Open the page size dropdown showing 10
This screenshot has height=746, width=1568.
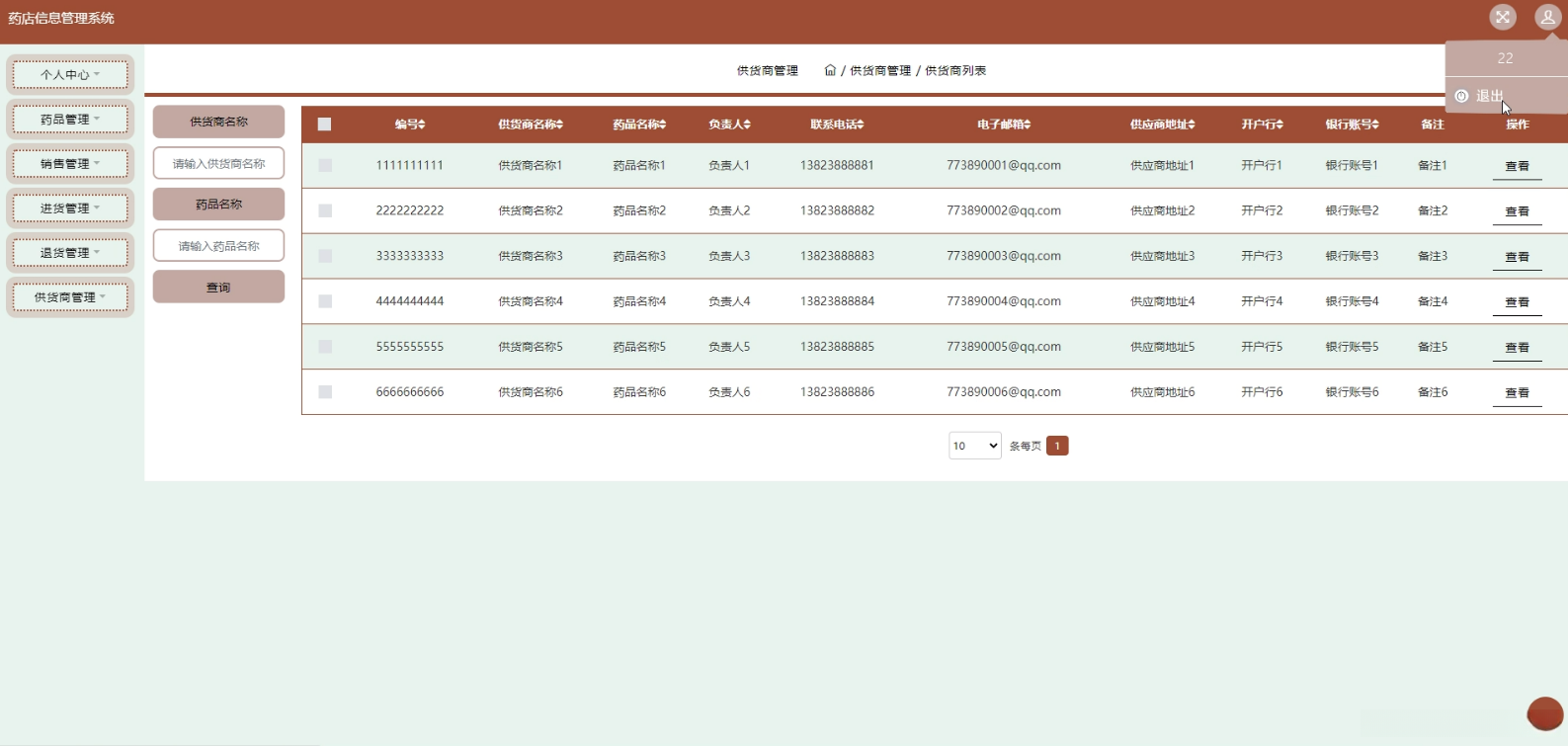[975, 446]
